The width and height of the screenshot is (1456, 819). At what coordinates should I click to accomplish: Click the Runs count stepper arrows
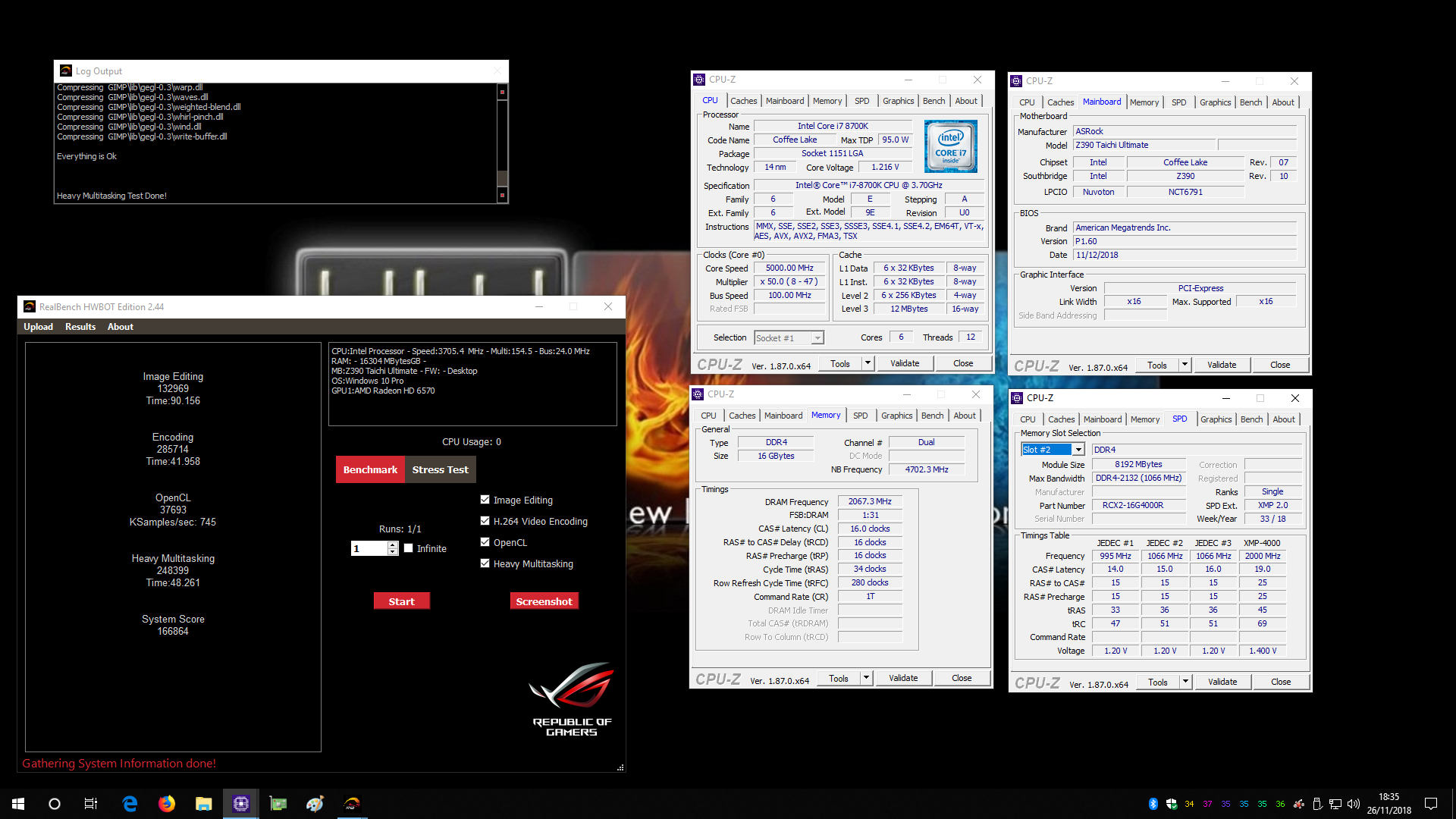pos(393,548)
